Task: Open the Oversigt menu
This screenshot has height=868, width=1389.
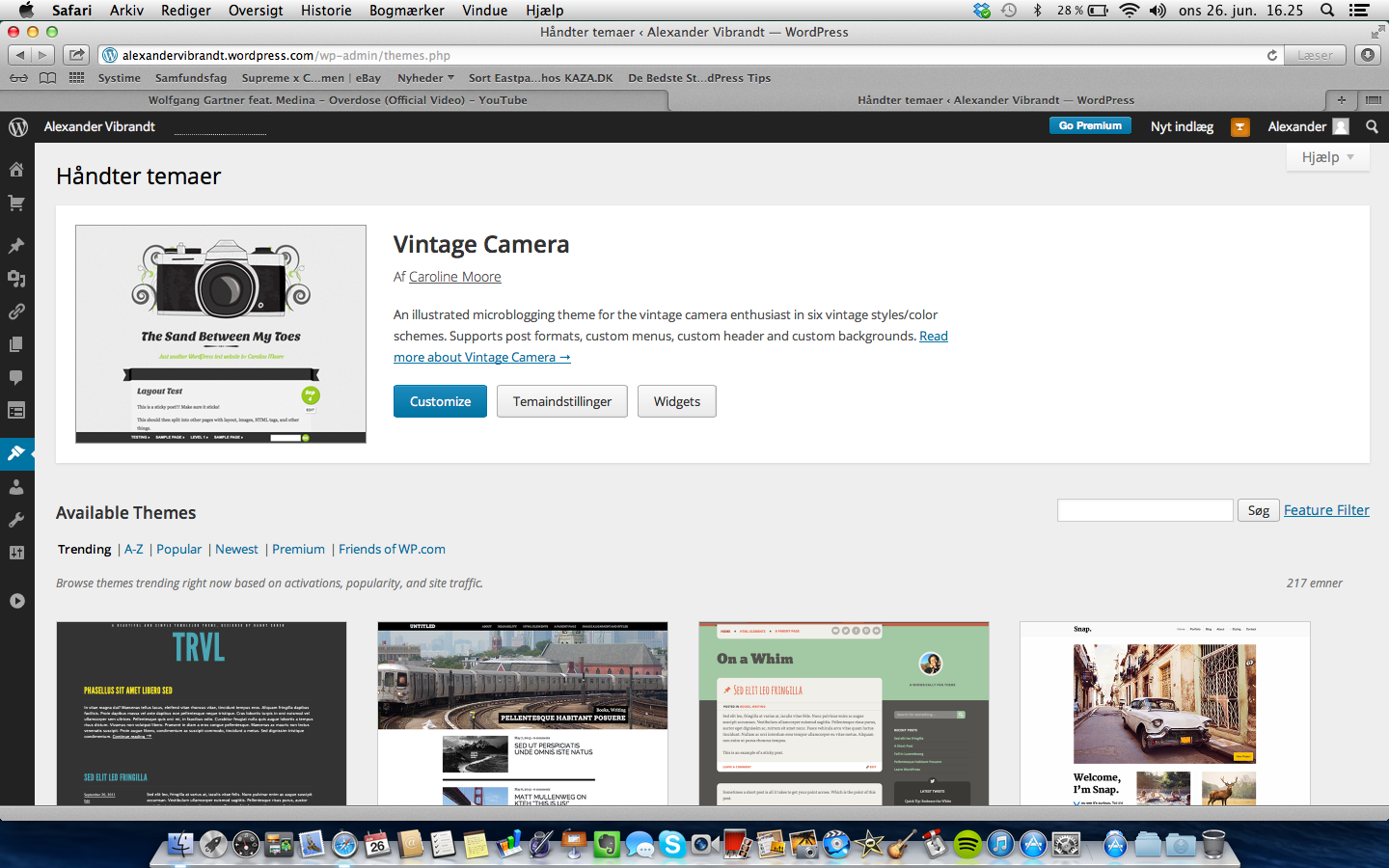Action: (256, 11)
